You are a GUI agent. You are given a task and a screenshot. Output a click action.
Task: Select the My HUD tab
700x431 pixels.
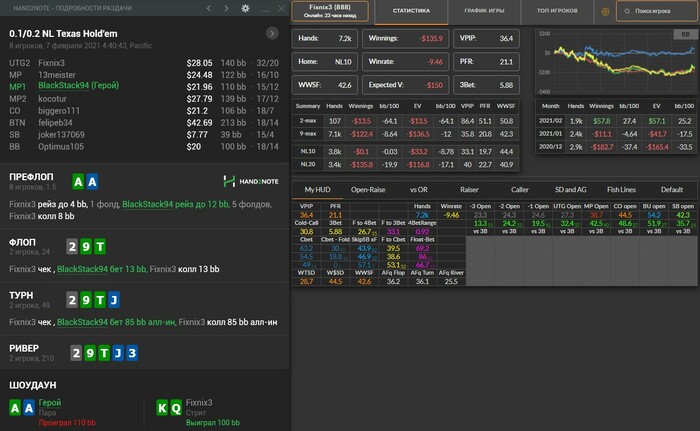(x=317, y=190)
